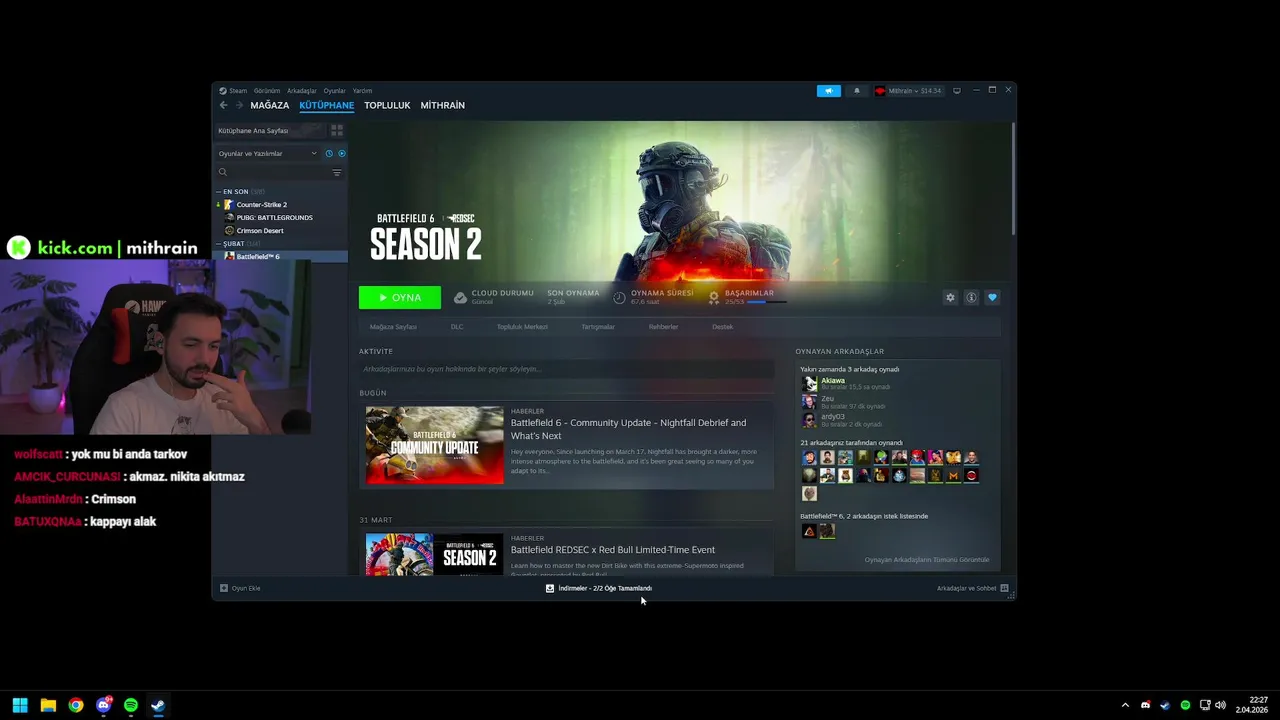Open Mithrain account dropdown
The width and height of the screenshot is (1280, 720).
[x=908, y=91]
